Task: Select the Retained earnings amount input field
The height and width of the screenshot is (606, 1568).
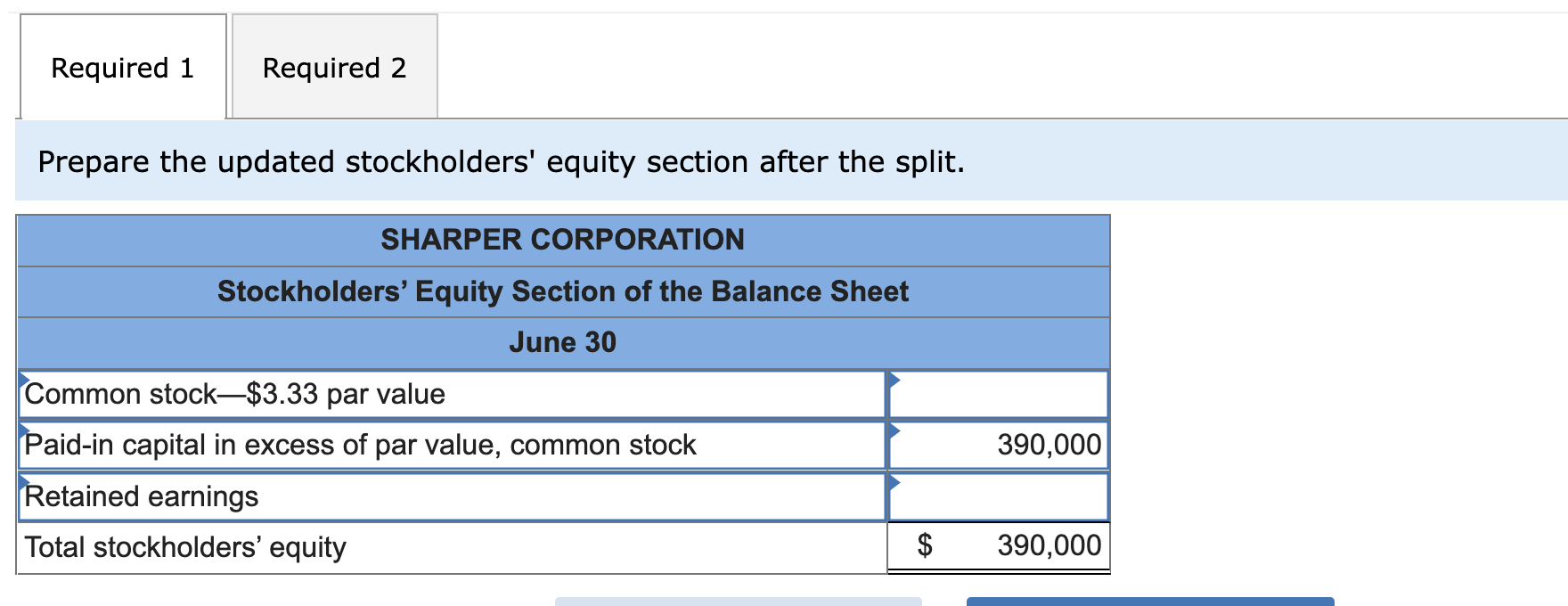Action: click(x=999, y=496)
